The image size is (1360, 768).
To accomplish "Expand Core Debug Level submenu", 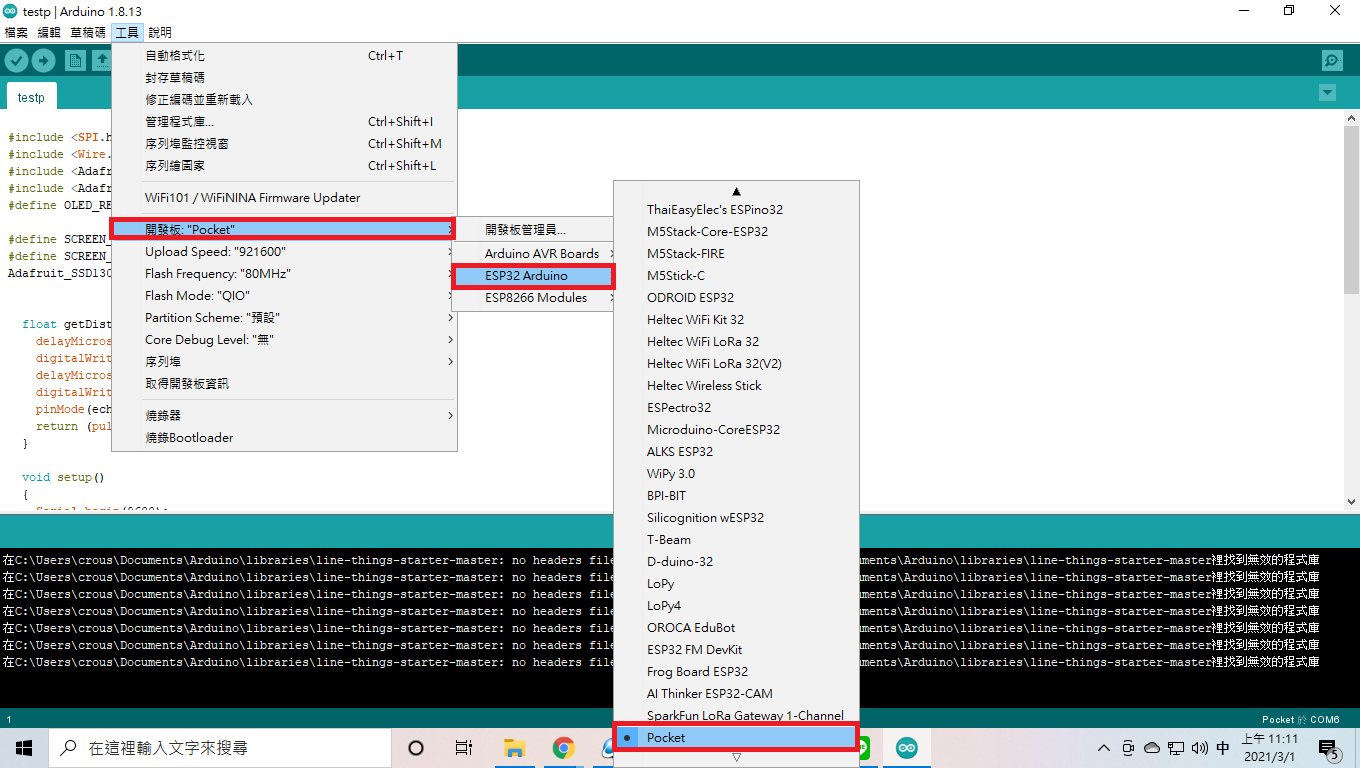I will point(284,340).
